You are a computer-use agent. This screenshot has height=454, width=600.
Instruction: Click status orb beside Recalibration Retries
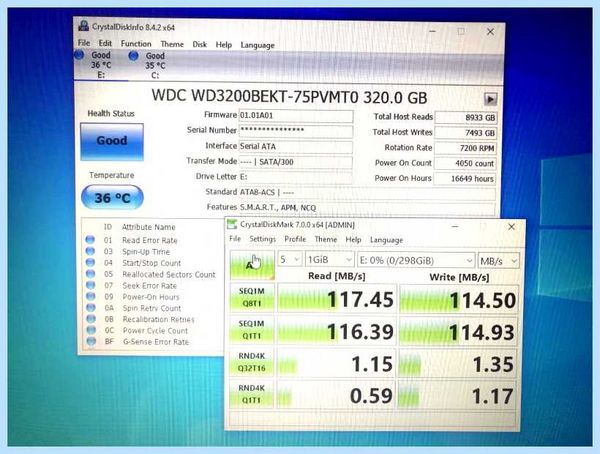point(91,319)
